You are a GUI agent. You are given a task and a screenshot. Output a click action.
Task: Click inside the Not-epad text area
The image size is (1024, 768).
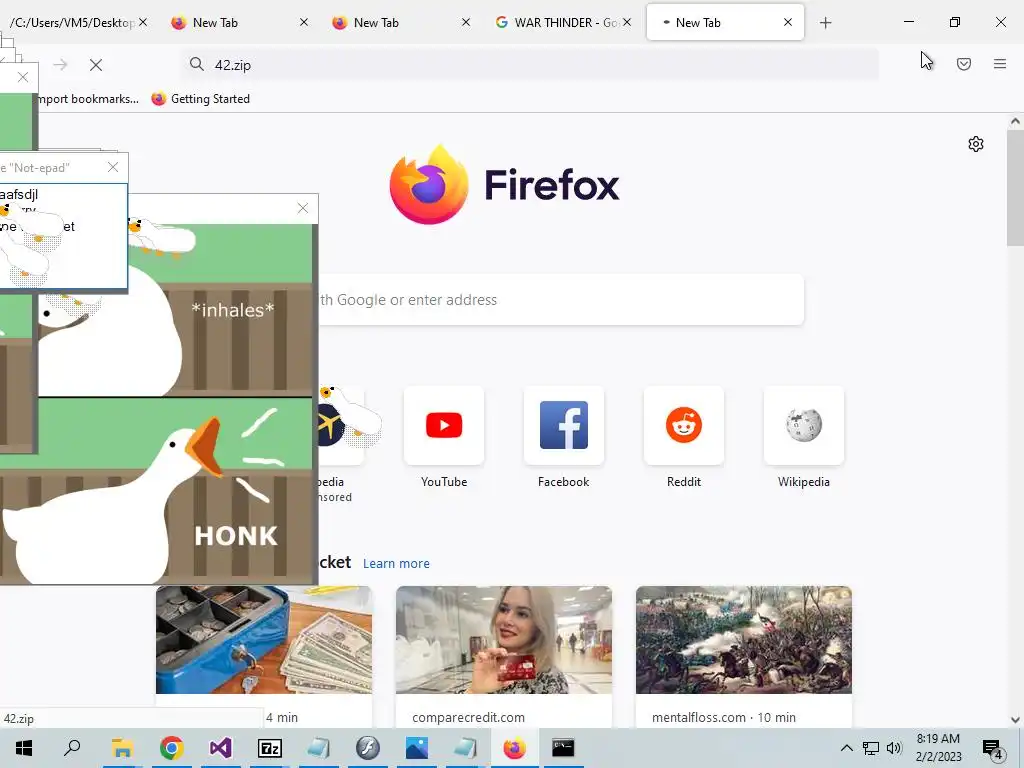point(63,235)
